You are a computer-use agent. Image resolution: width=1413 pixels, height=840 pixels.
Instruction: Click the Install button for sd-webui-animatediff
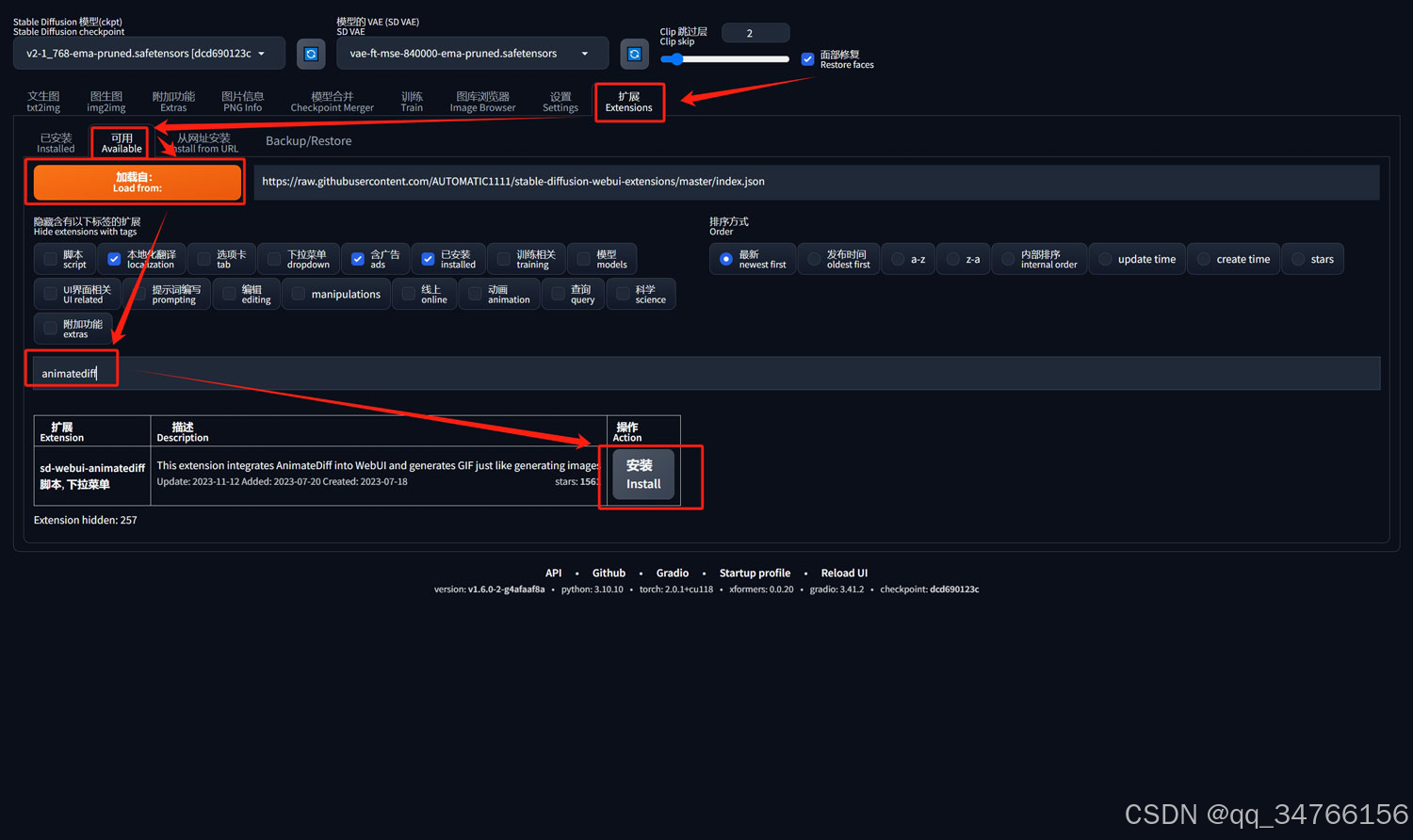click(x=643, y=475)
